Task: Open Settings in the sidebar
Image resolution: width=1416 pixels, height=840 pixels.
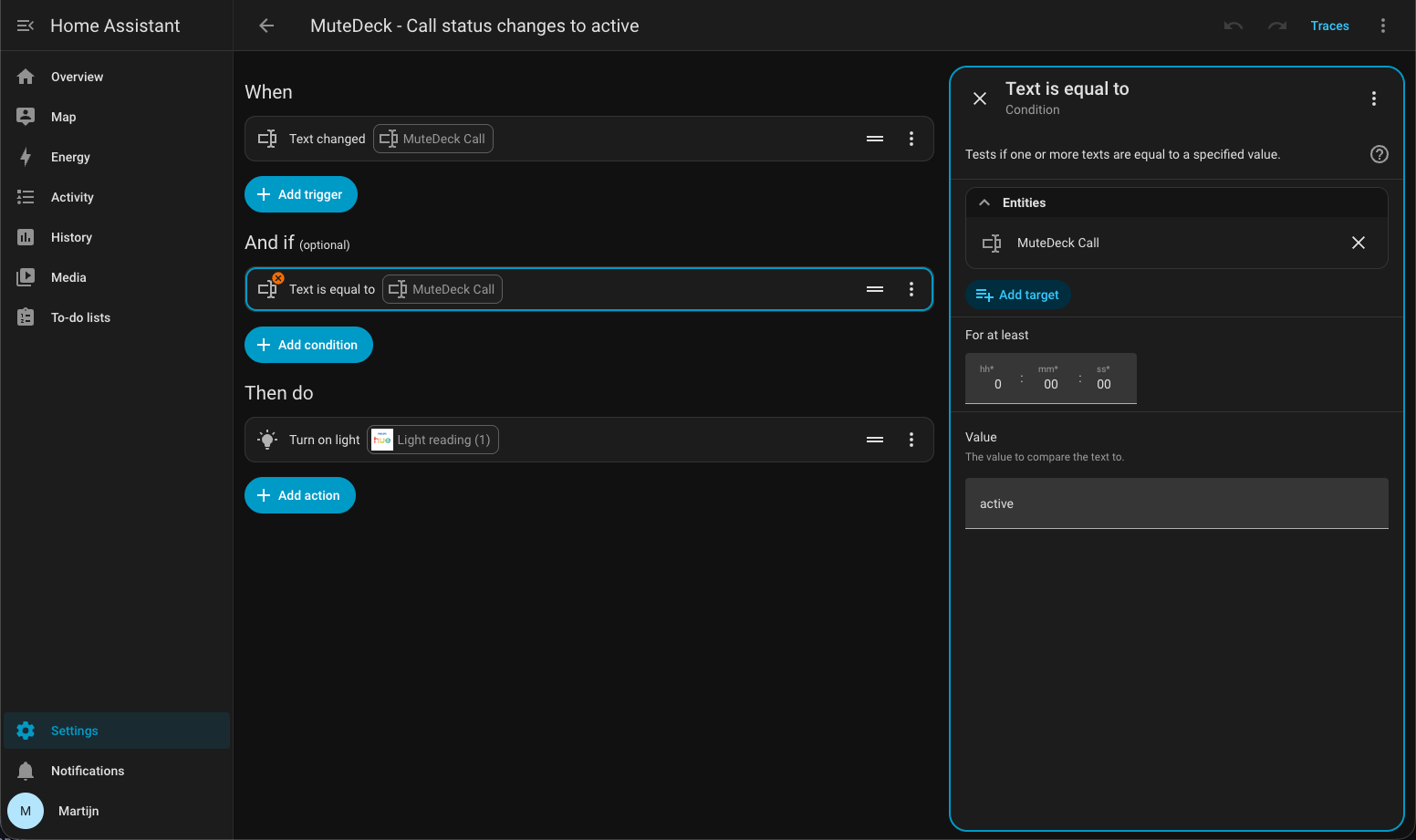Action: pos(117,731)
